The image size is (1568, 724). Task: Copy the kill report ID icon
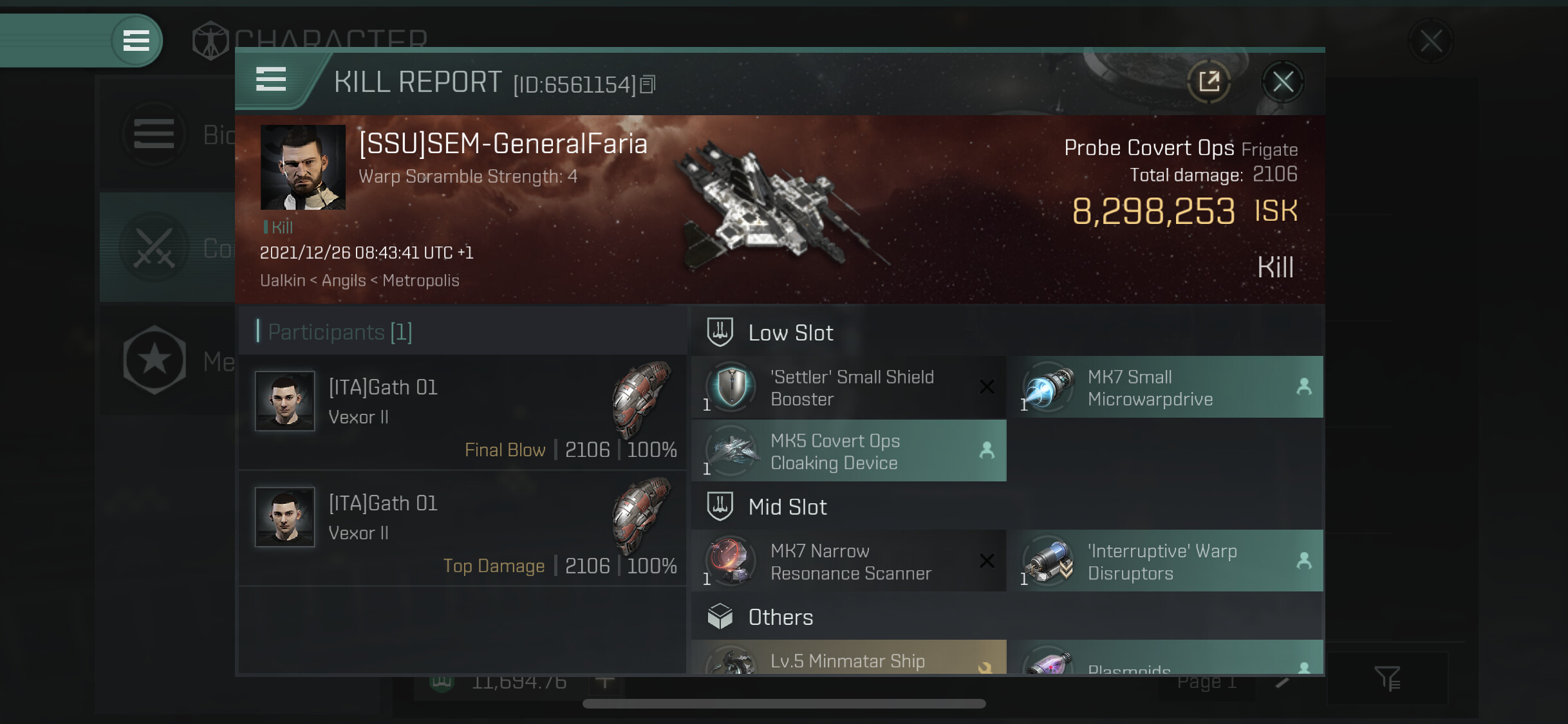click(648, 84)
